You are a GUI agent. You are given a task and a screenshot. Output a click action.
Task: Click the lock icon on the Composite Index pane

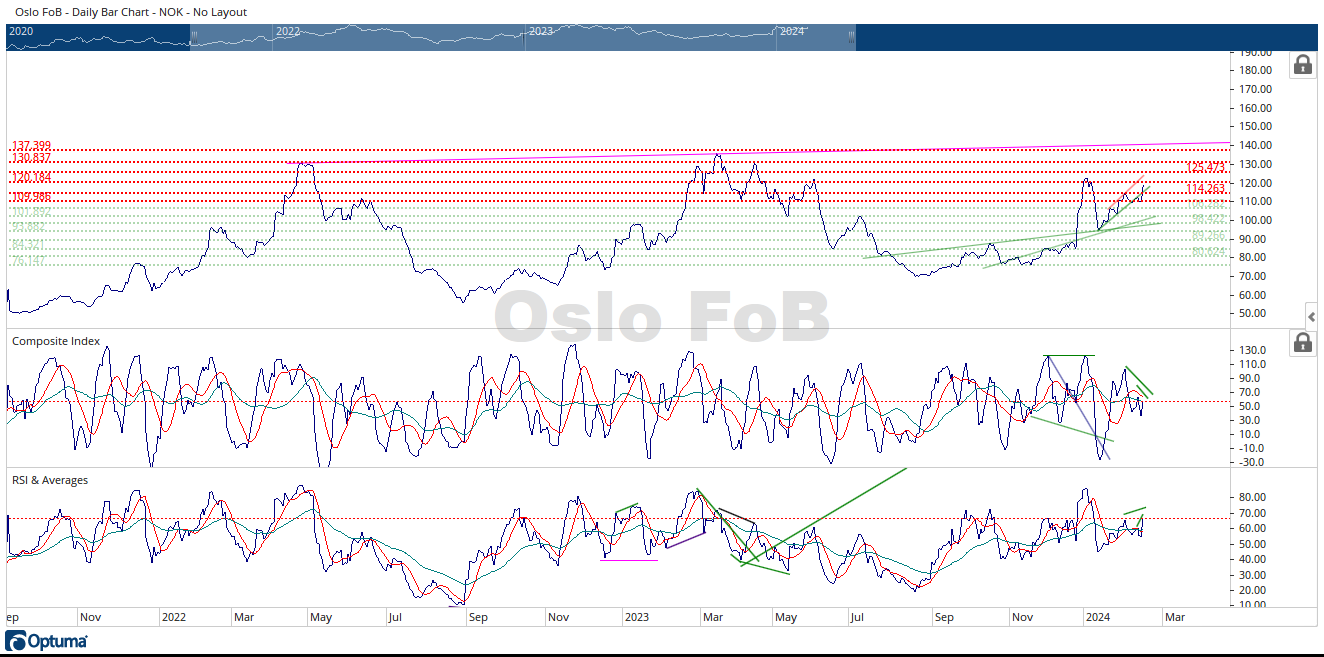click(1302, 343)
